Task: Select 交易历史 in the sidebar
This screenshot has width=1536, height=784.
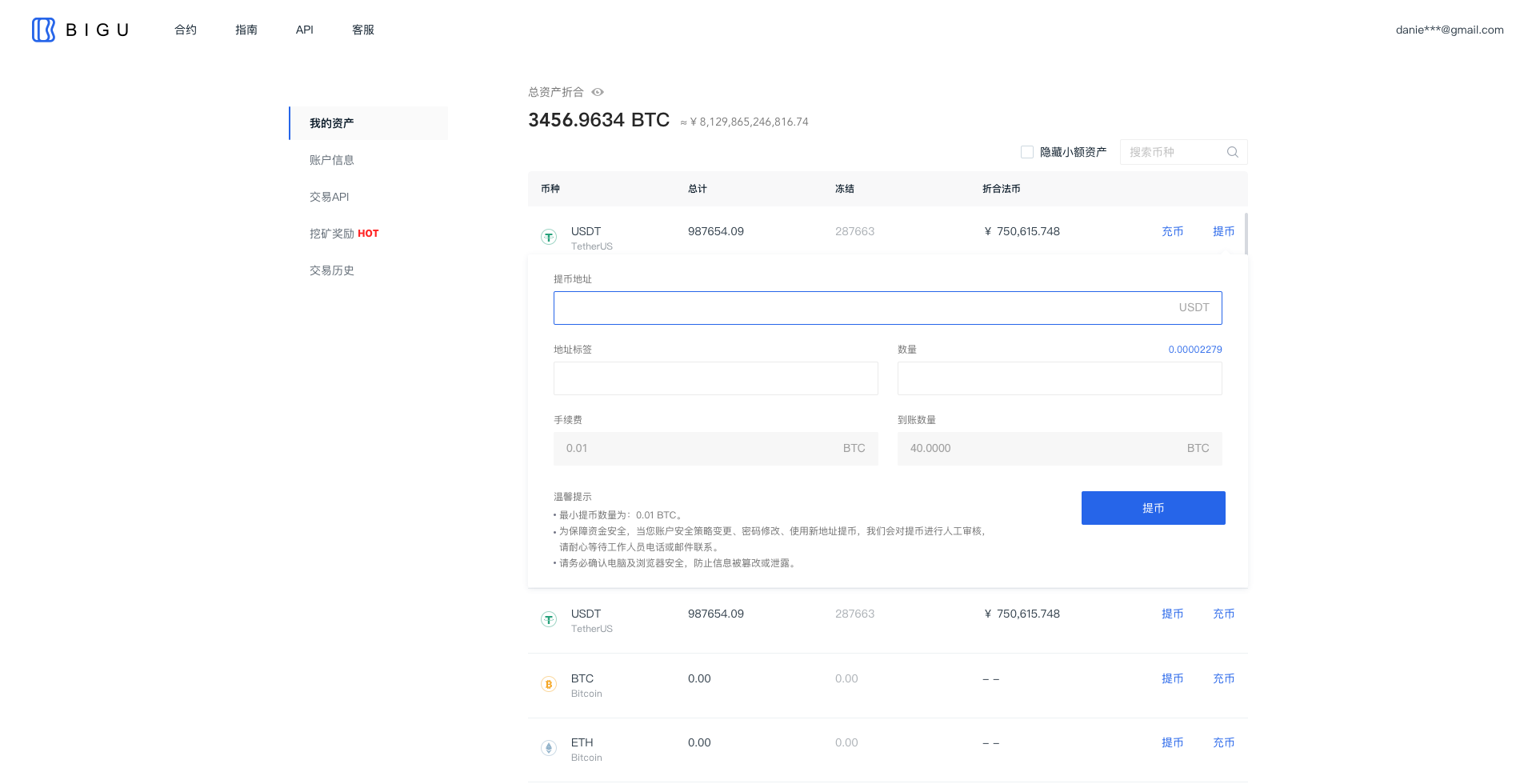Action: tap(332, 270)
